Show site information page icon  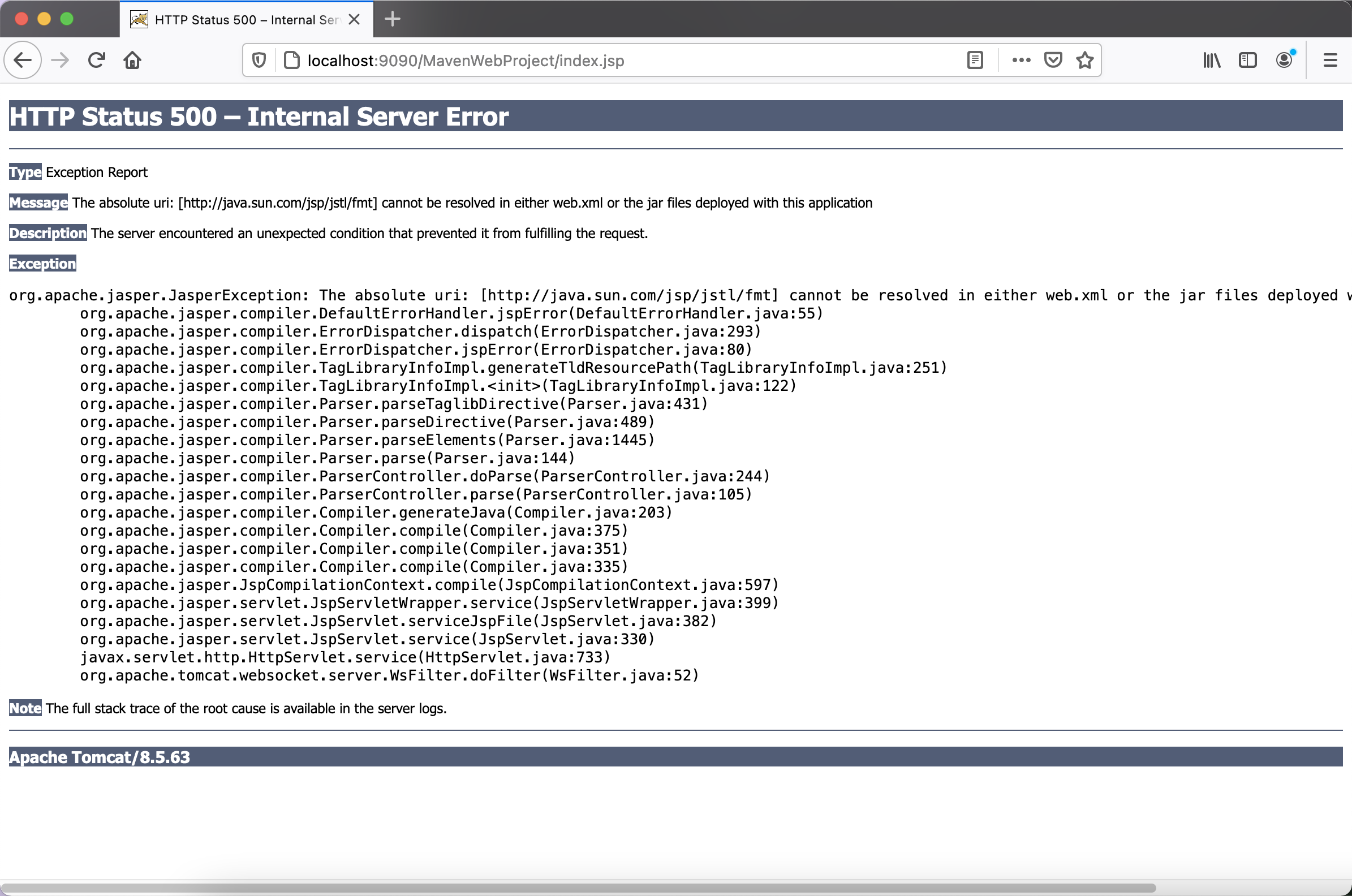coord(291,60)
